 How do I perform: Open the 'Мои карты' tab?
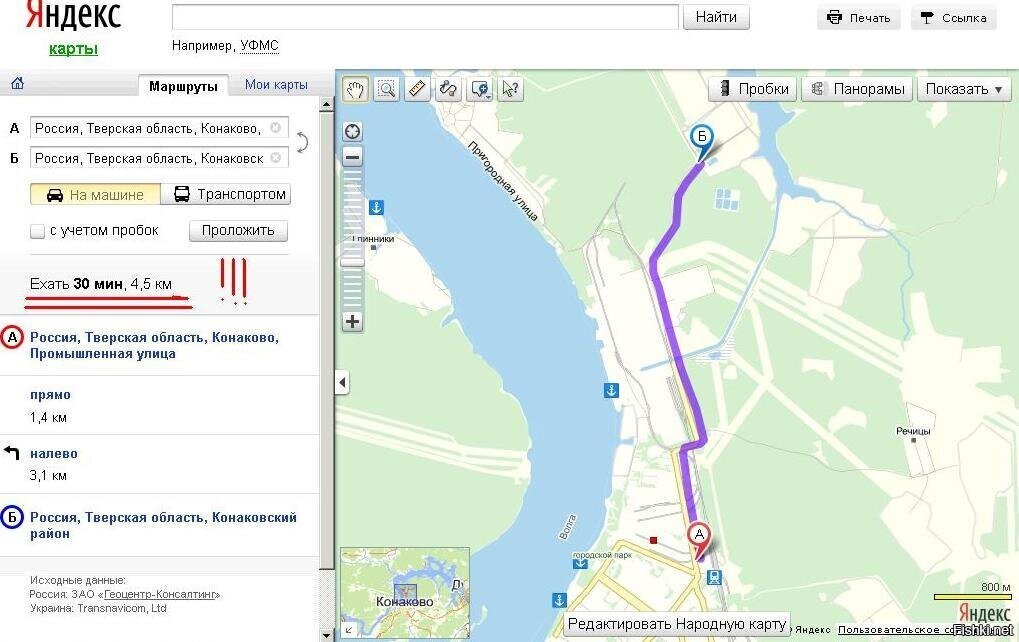(276, 85)
